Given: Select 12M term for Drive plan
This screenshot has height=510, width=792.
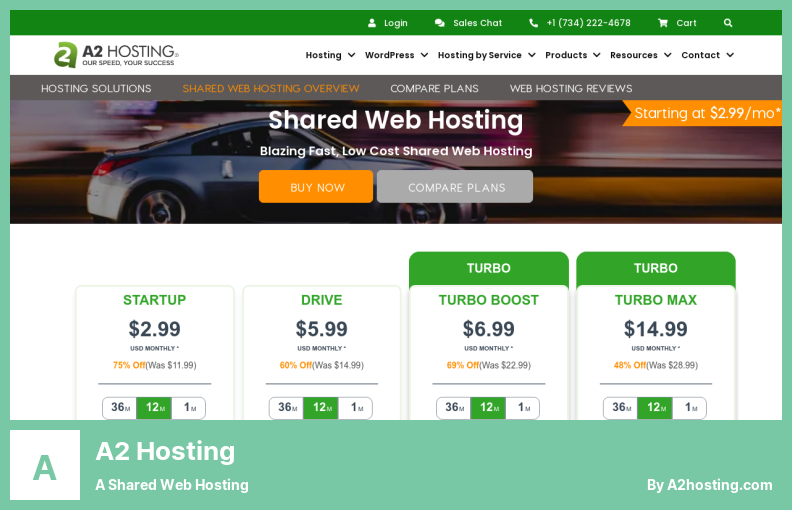Looking at the screenshot, I should (x=321, y=407).
